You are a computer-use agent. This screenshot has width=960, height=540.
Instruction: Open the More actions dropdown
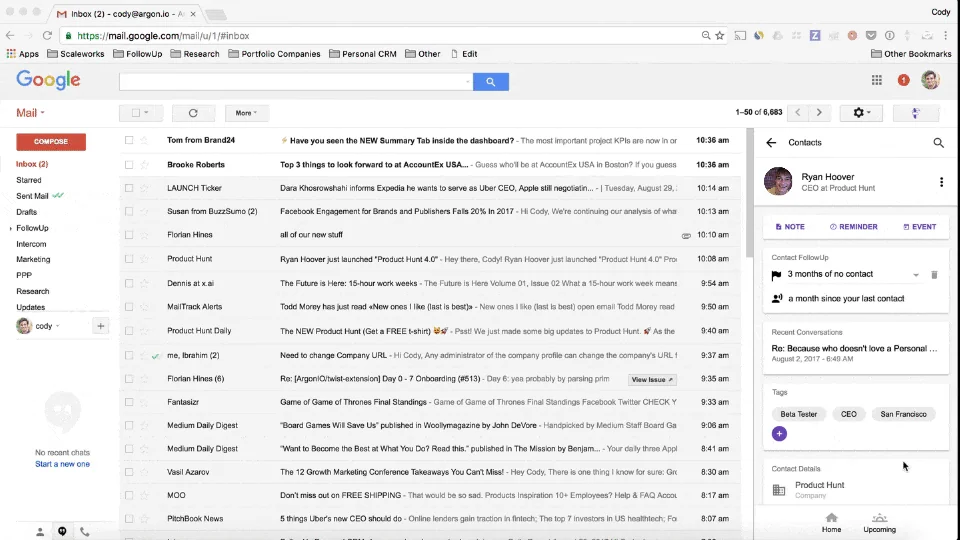(246, 113)
